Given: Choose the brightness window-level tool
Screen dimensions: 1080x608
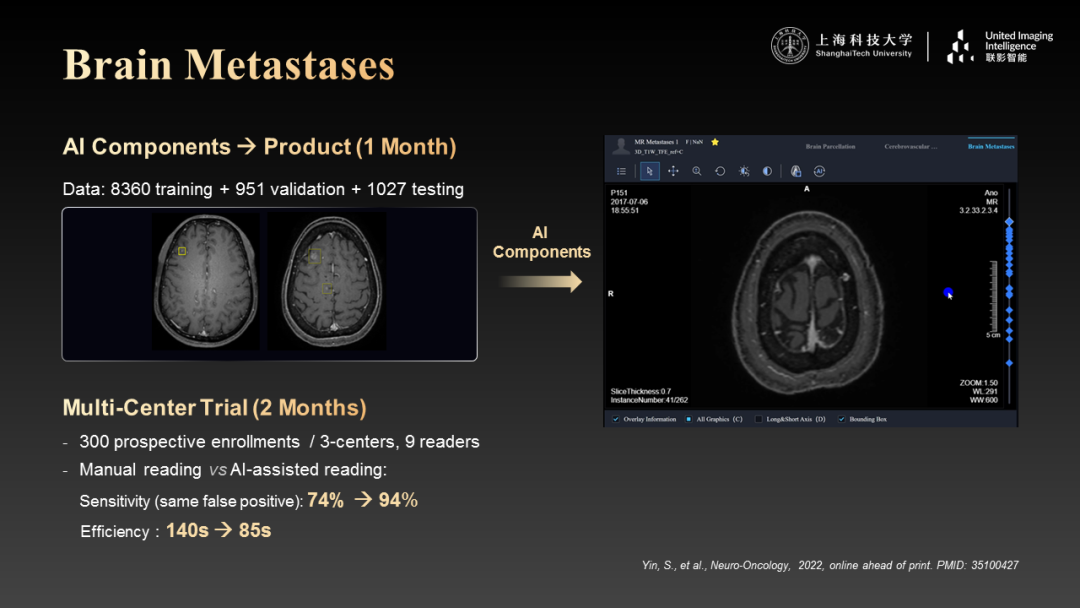Looking at the screenshot, I should click(x=744, y=171).
